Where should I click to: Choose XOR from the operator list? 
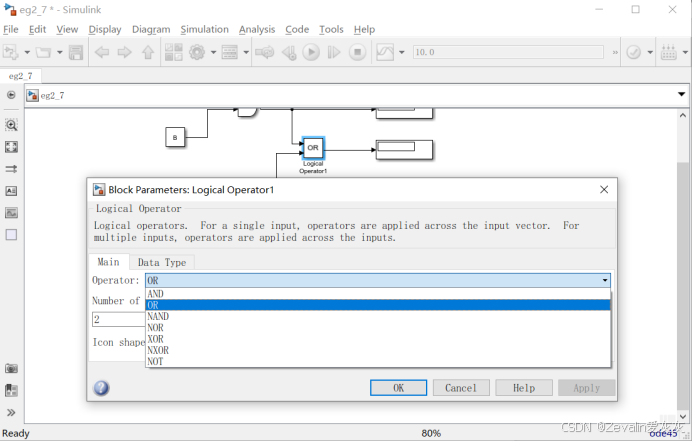click(x=378, y=339)
